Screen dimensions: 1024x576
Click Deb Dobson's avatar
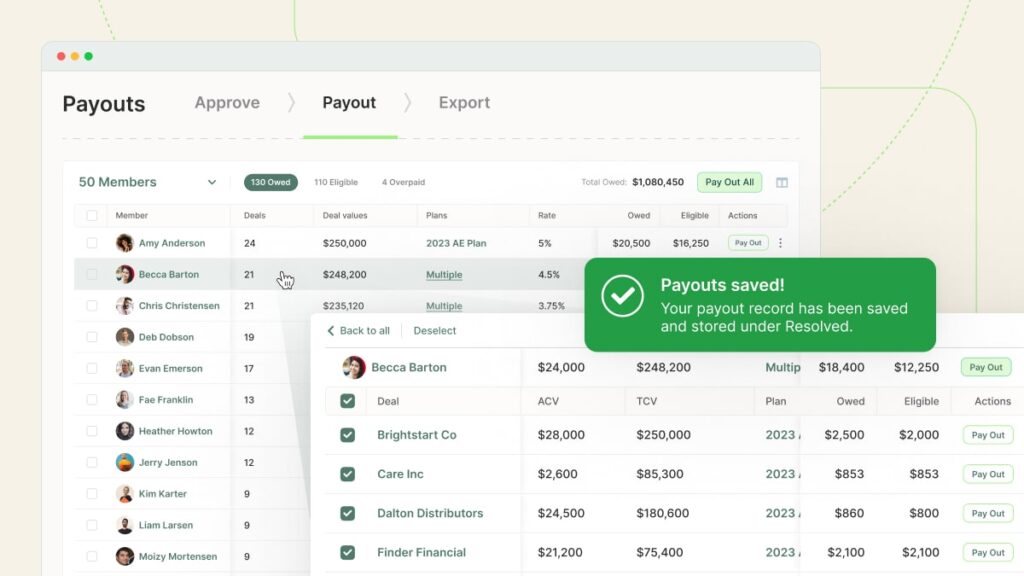point(125,337)
